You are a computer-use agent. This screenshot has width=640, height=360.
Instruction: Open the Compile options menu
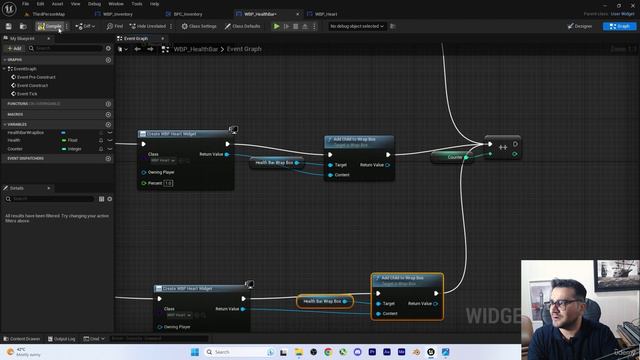pos(67,26)
